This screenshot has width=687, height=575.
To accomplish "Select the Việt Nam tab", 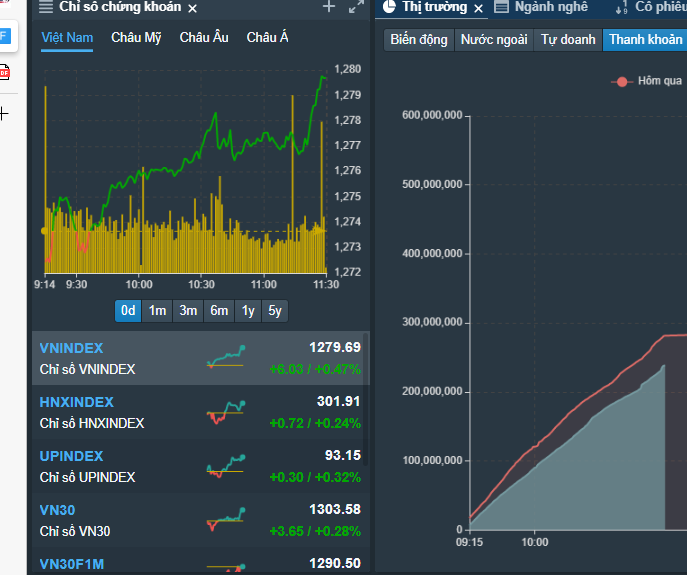I will pos(67,38).
